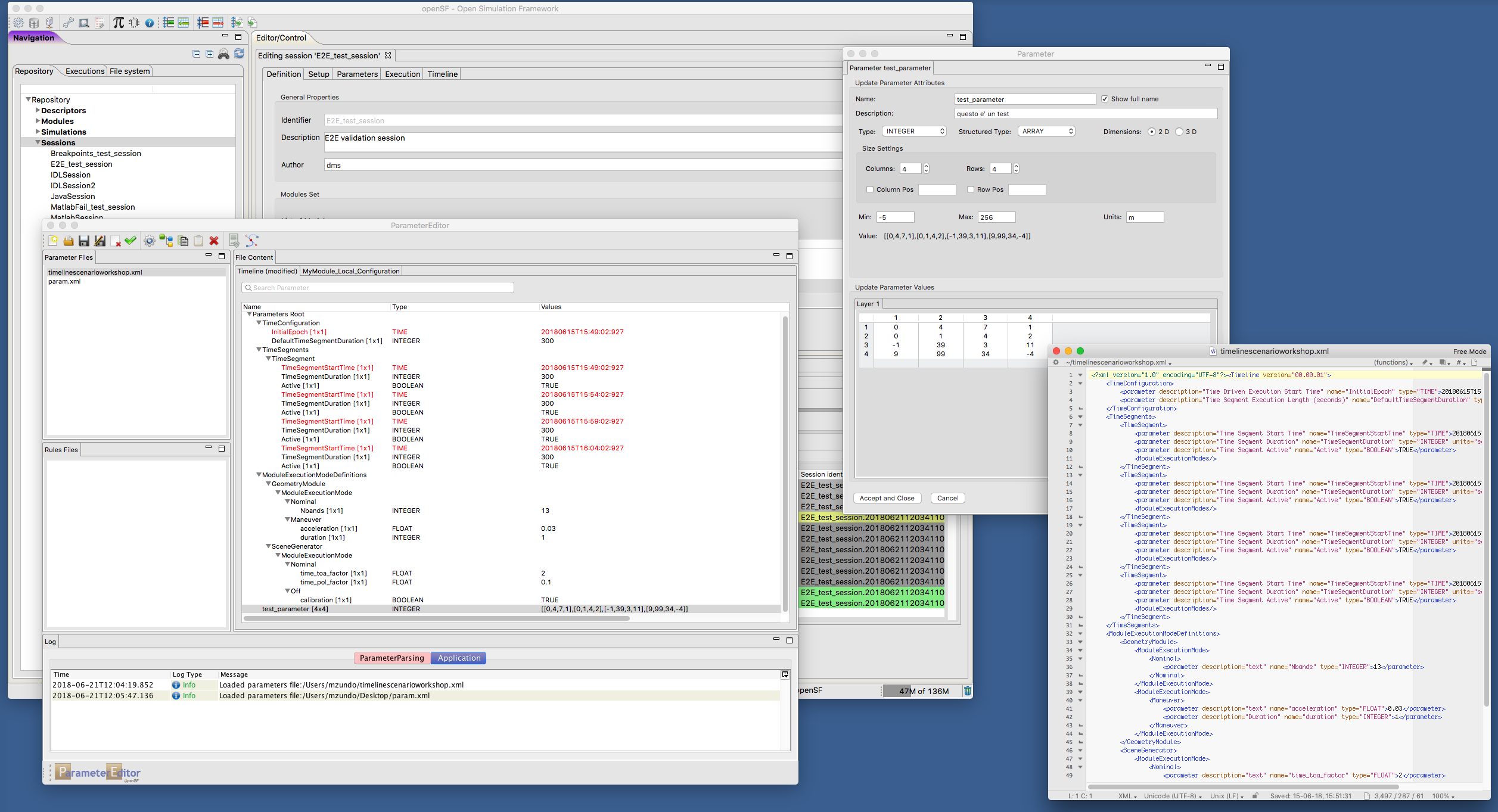Enable the Column Pos checkbox
1498x812 pixels.
point(870,189)
